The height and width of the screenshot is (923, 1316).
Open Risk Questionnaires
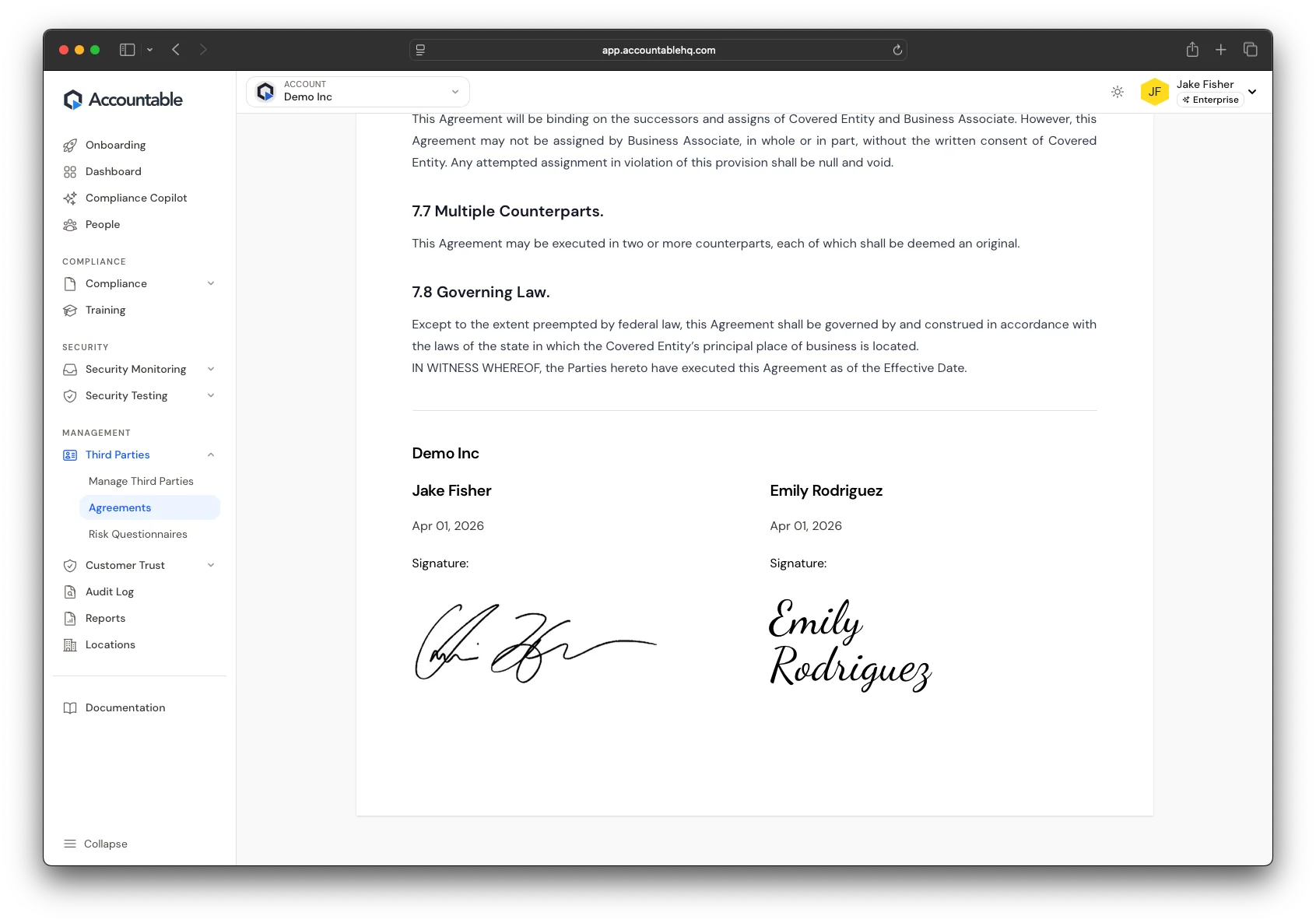[x=138, y=535]
